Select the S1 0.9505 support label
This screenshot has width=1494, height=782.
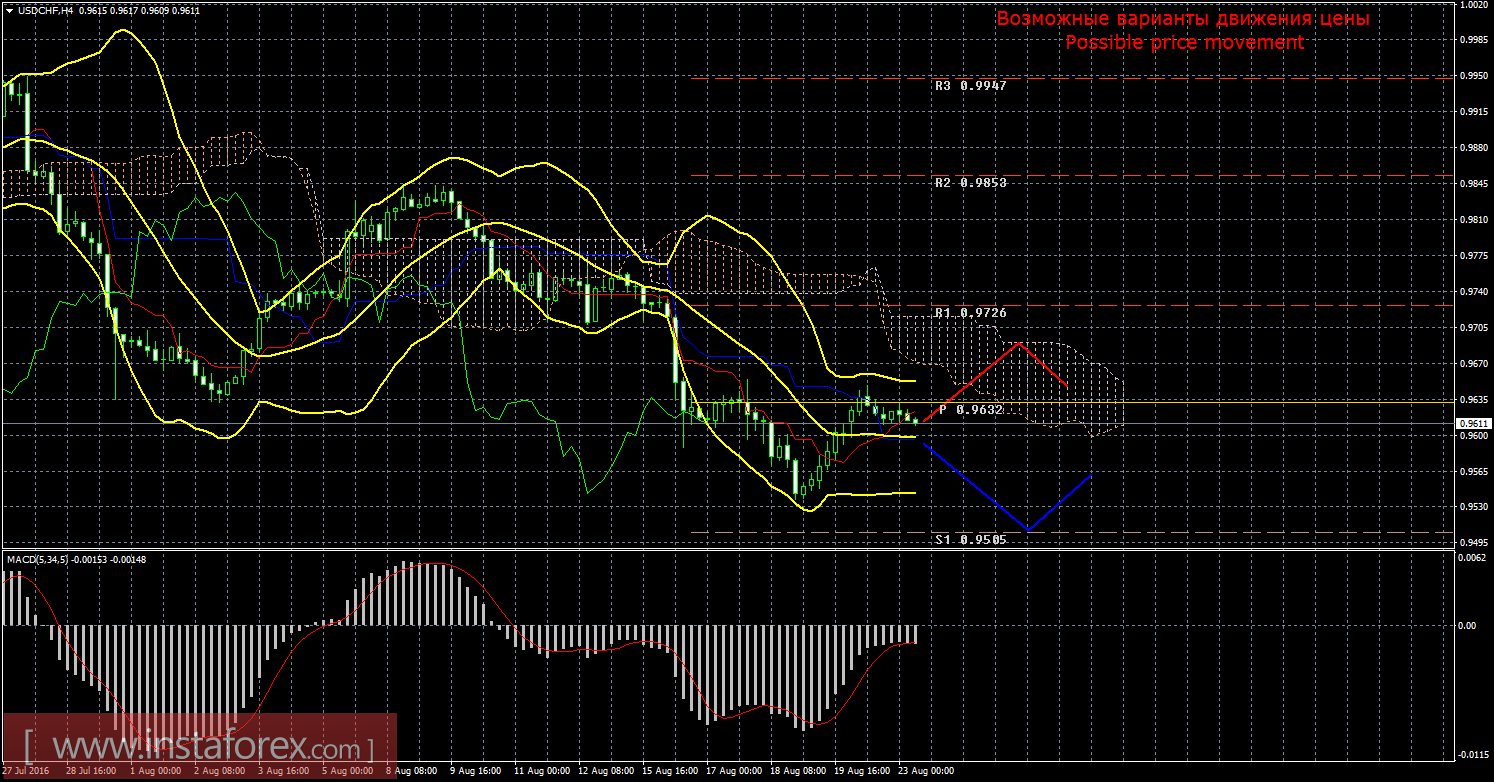click(x=970, y=540)
